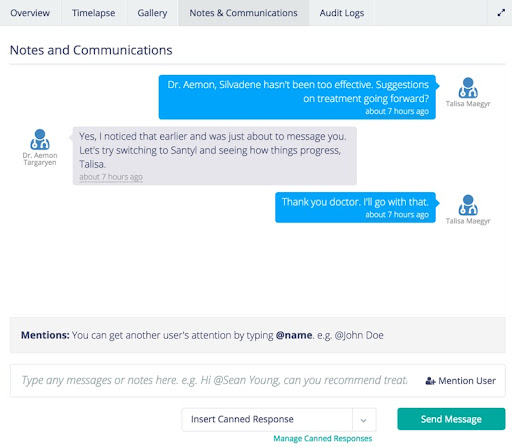Click Talisa Maegyr's avatar beside thank-you message
The height and width of the screenshot is (447, 512).
(468, 205)
